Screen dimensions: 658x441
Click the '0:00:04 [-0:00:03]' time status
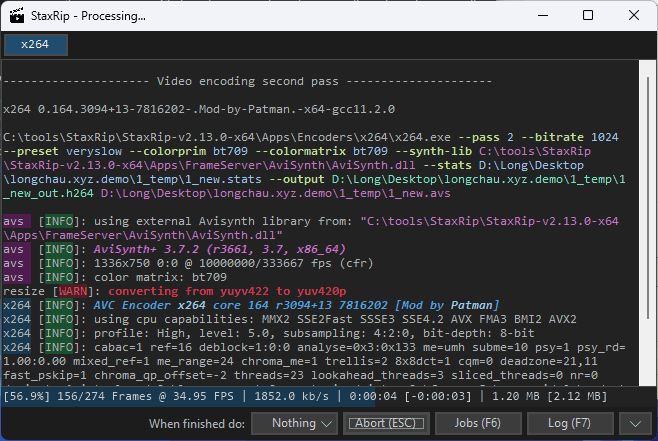pos(410,397)
